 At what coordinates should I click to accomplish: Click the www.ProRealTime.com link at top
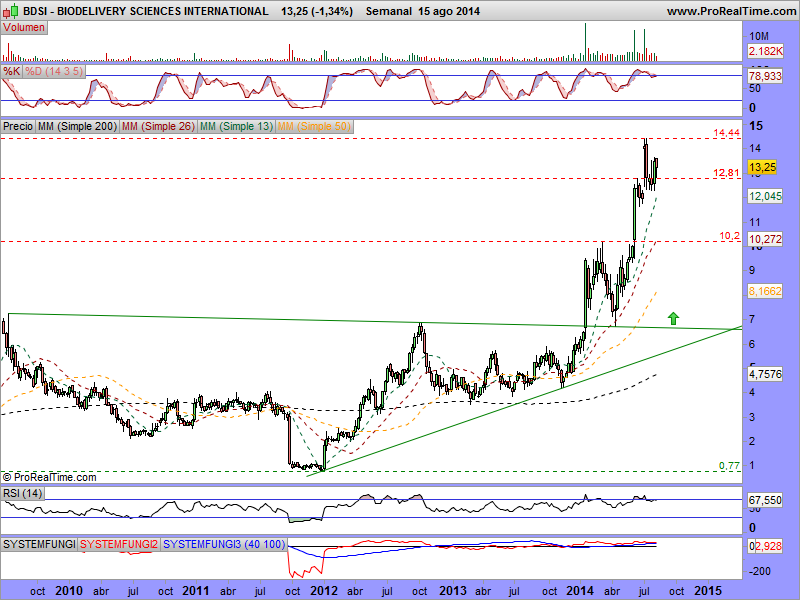point(731,11)
